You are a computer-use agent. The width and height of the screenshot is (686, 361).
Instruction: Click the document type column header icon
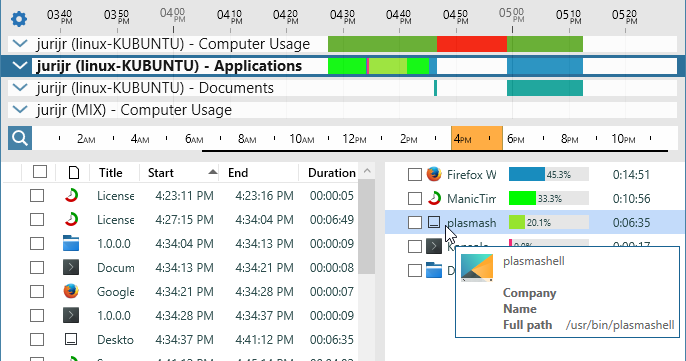click(74, 172)
